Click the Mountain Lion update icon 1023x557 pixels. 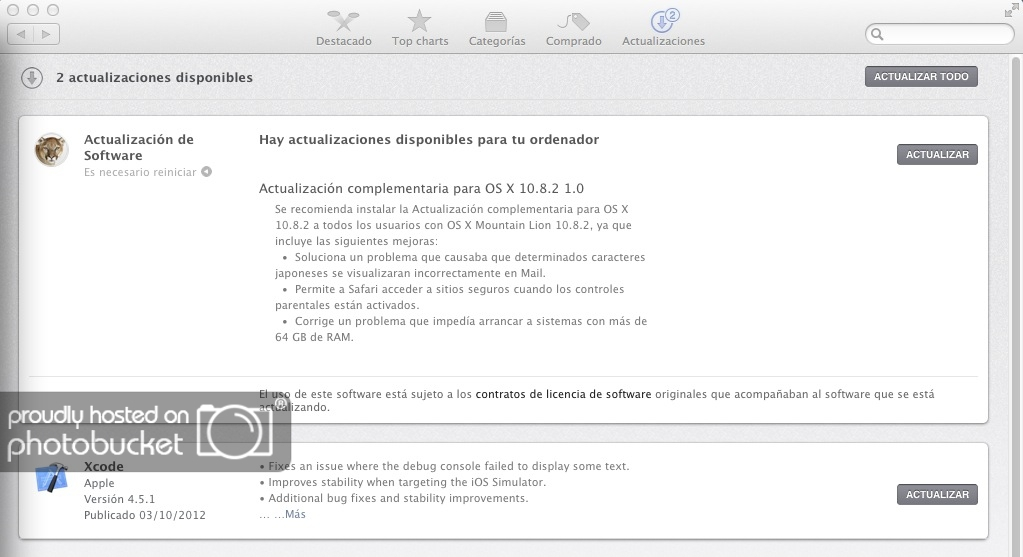tap(51, 150)
